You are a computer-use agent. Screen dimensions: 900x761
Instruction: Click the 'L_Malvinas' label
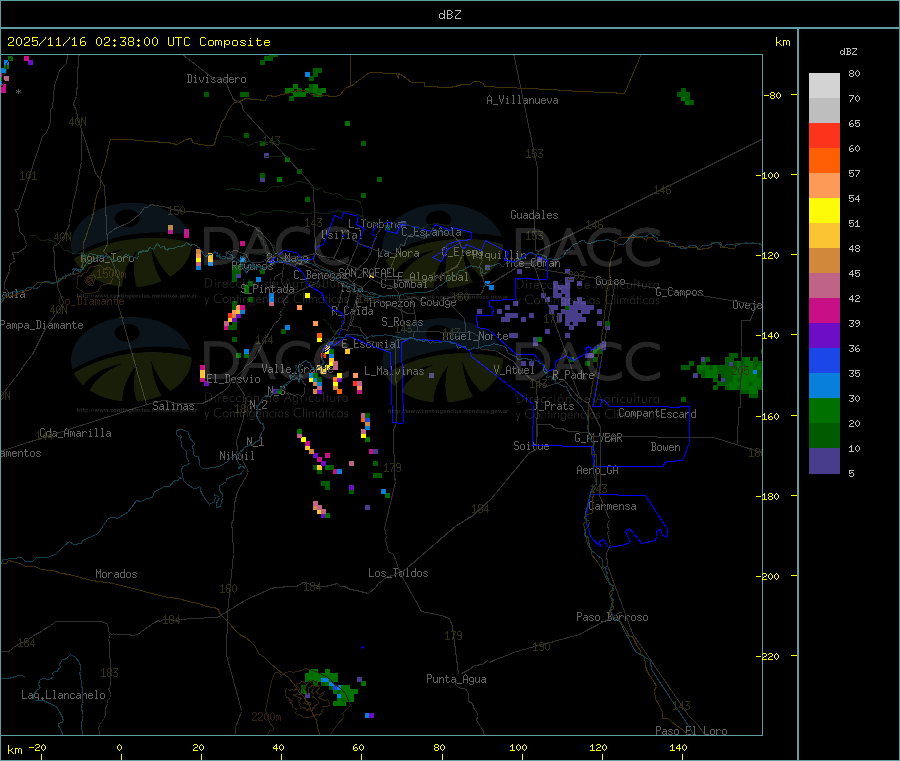(394, 371)
